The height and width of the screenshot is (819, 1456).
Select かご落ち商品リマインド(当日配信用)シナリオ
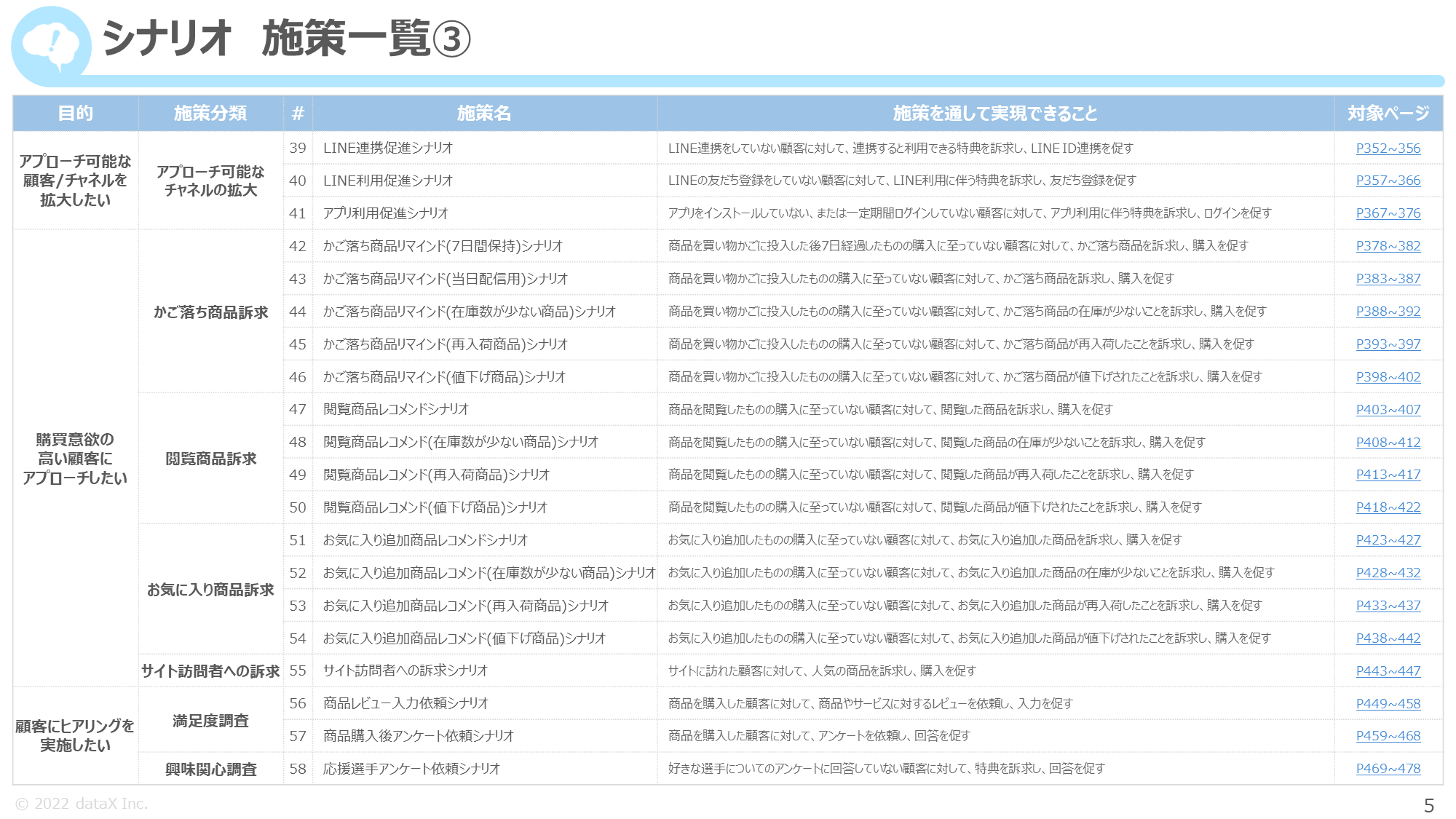[x=445, y=279]
